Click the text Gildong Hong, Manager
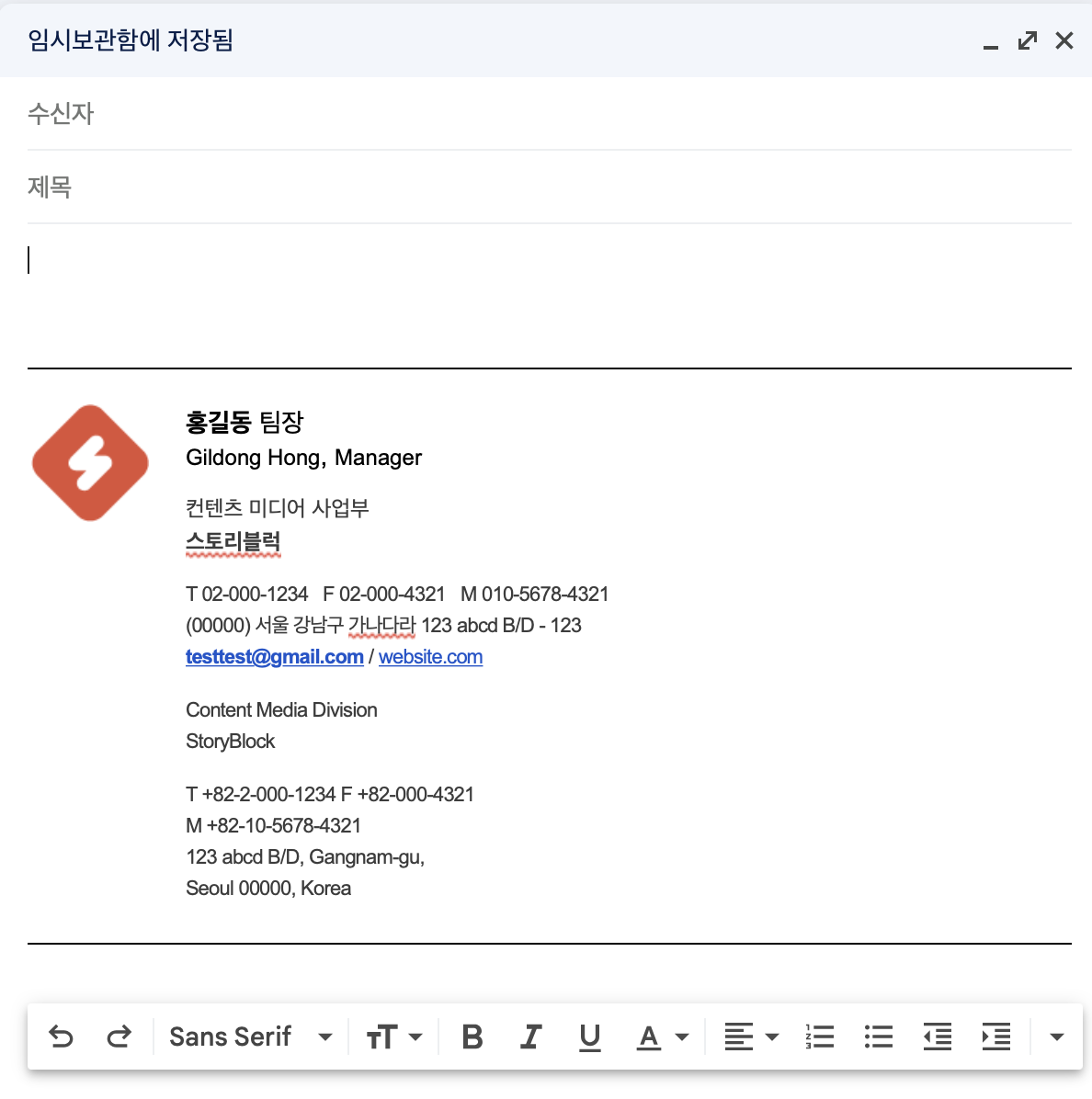 click(x=303, y=458)
